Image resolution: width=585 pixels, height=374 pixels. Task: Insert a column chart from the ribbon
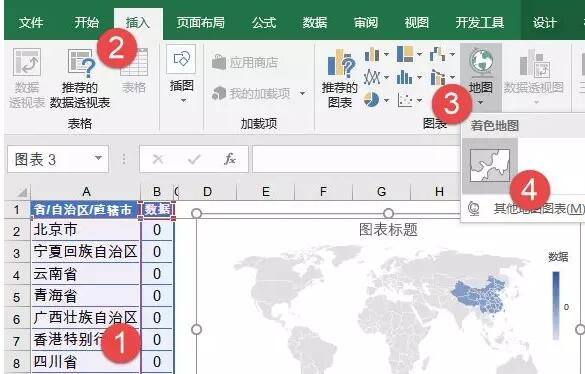372,55
